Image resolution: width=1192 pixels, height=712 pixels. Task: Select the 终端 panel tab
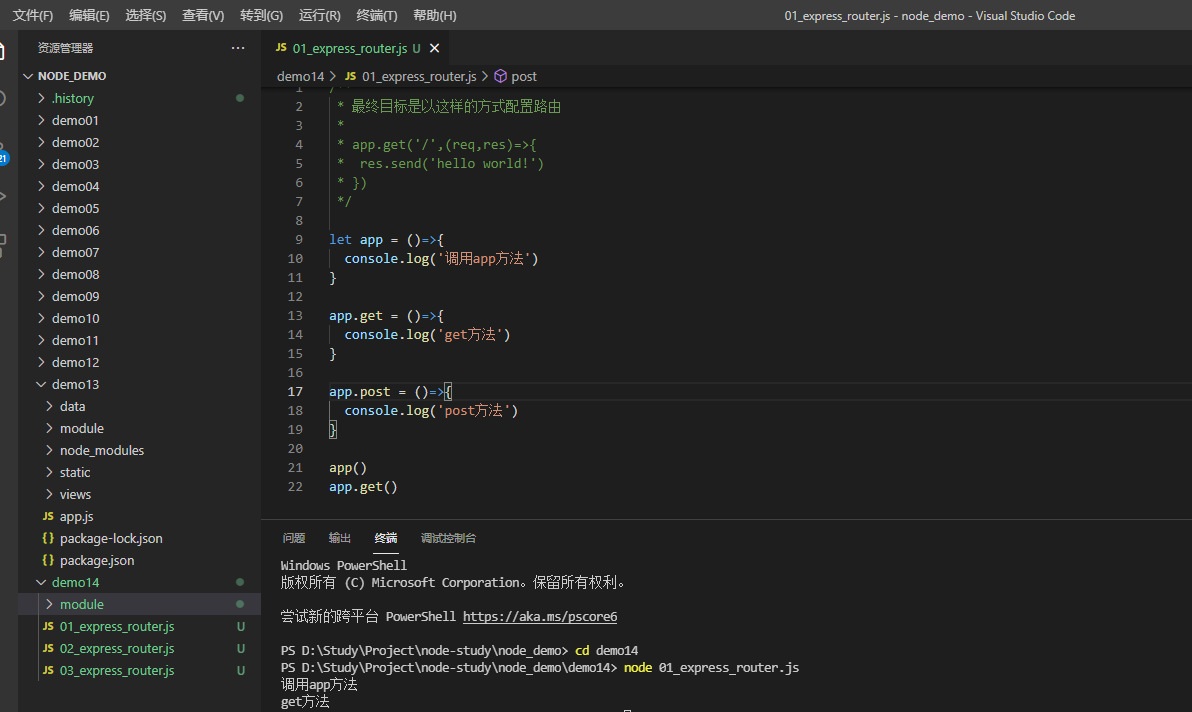pos(385,538)
